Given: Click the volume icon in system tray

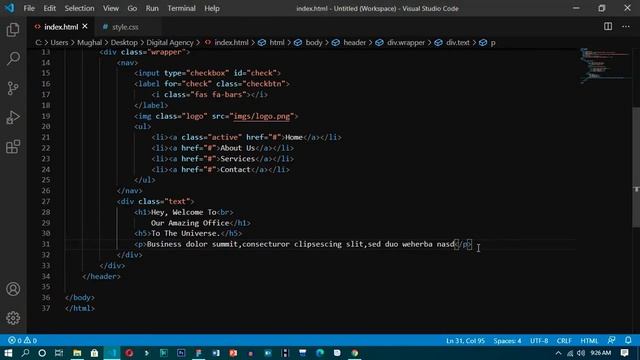Looking at the screenshot, I should click(x=581, y=353).
